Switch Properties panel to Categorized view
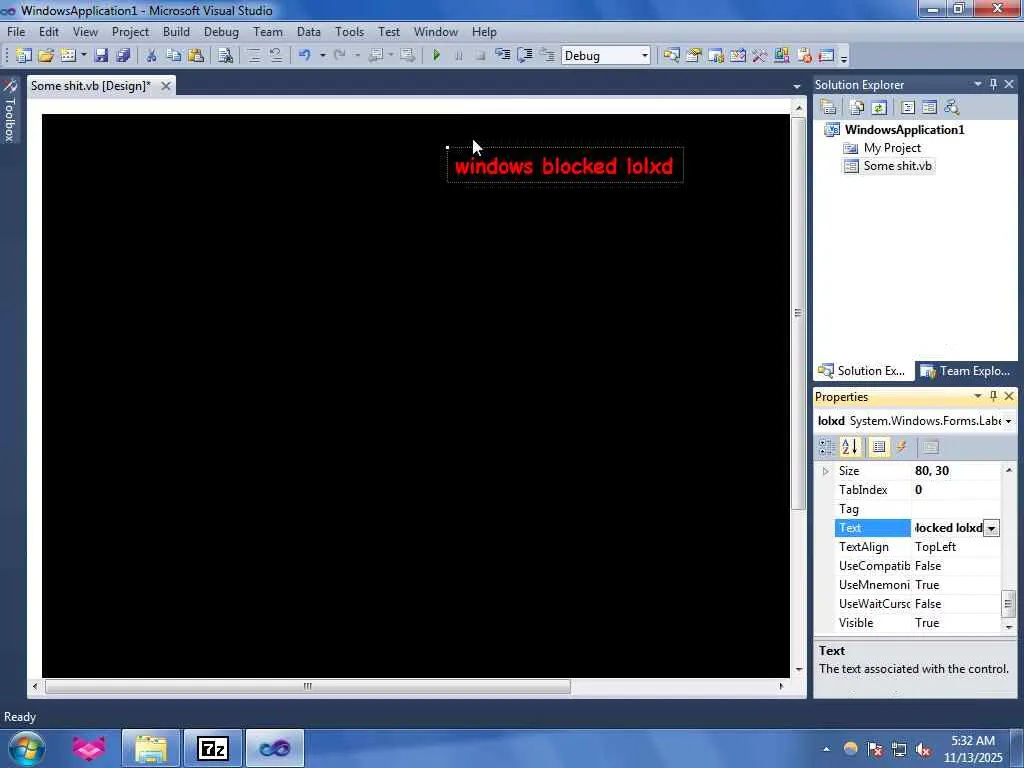The image size is (1024, 768). click(x=827, y=447)
